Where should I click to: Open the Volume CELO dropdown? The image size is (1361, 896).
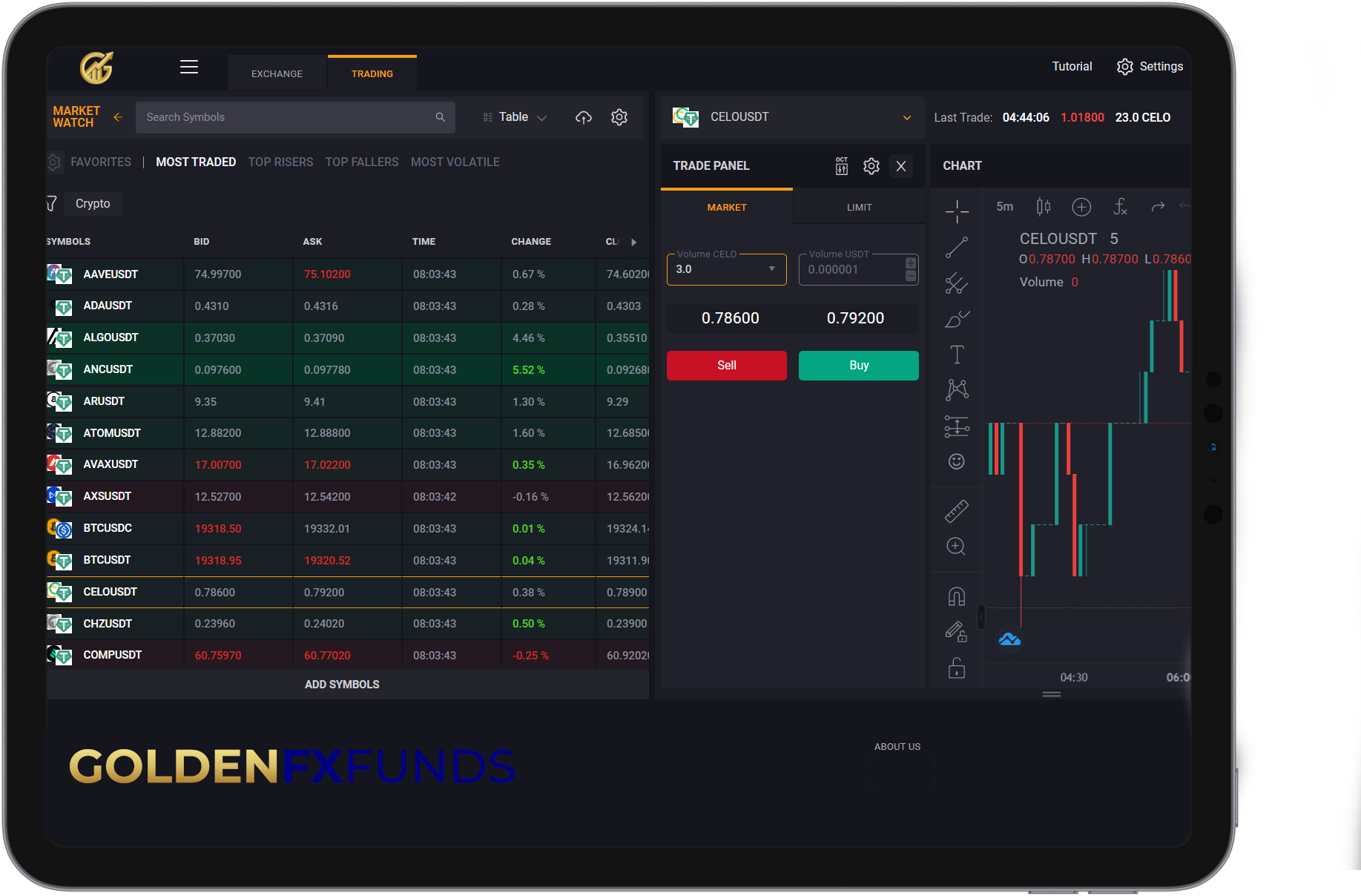click(x=771, y=269)
